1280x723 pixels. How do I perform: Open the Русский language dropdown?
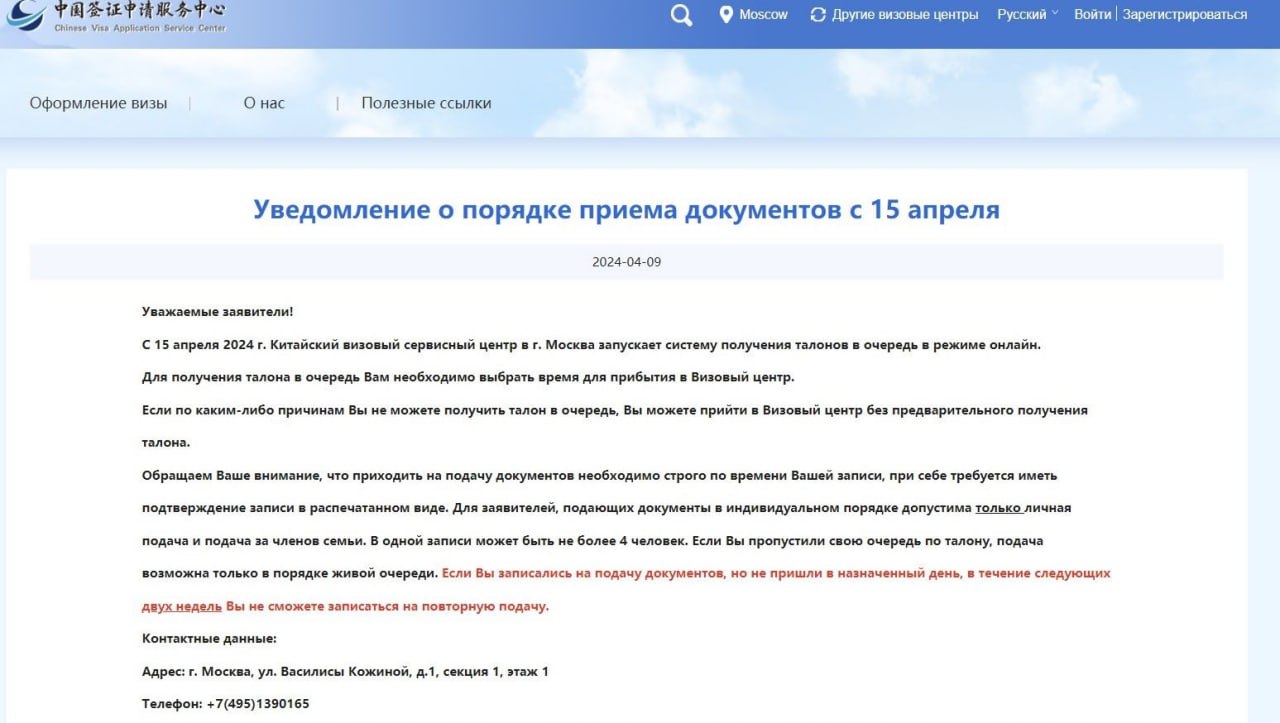point(1021,15)
